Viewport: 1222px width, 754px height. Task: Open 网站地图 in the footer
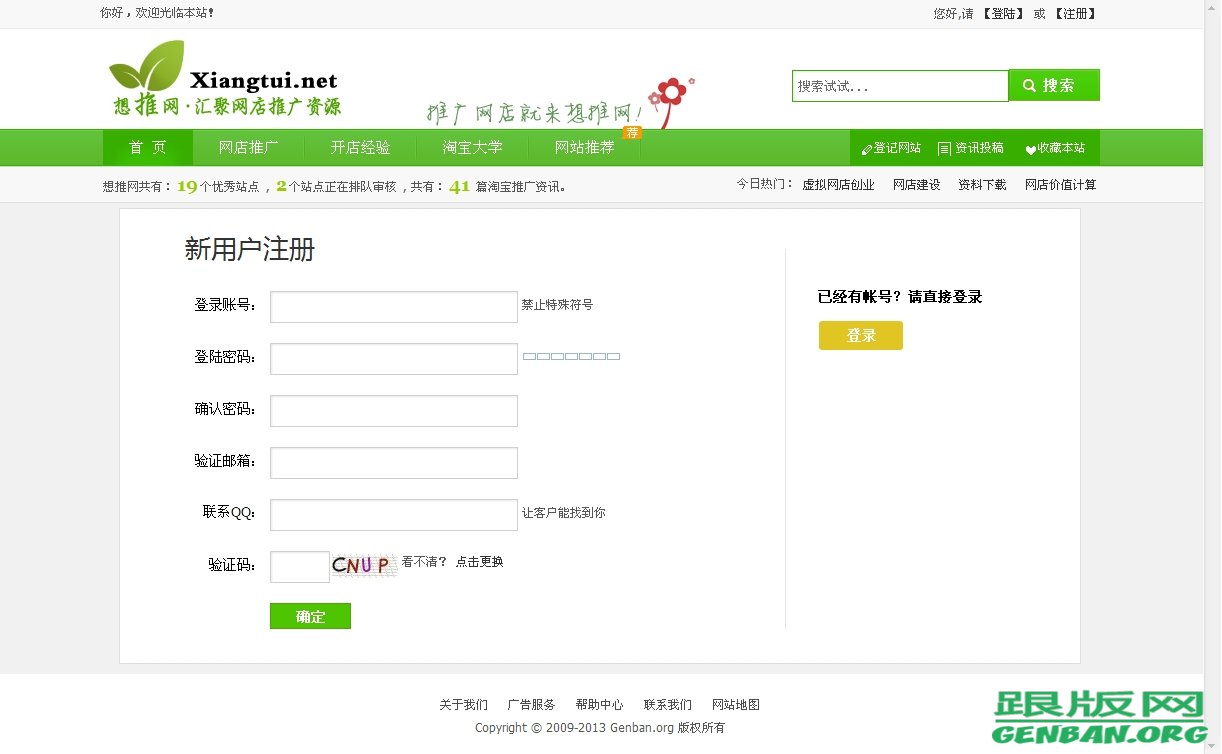click(735, 704)
